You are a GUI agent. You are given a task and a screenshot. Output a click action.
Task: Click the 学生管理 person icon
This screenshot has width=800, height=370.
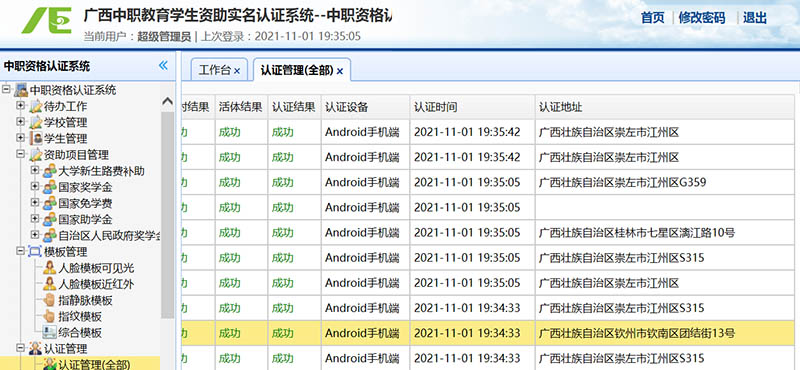click(x=36, y=139)
